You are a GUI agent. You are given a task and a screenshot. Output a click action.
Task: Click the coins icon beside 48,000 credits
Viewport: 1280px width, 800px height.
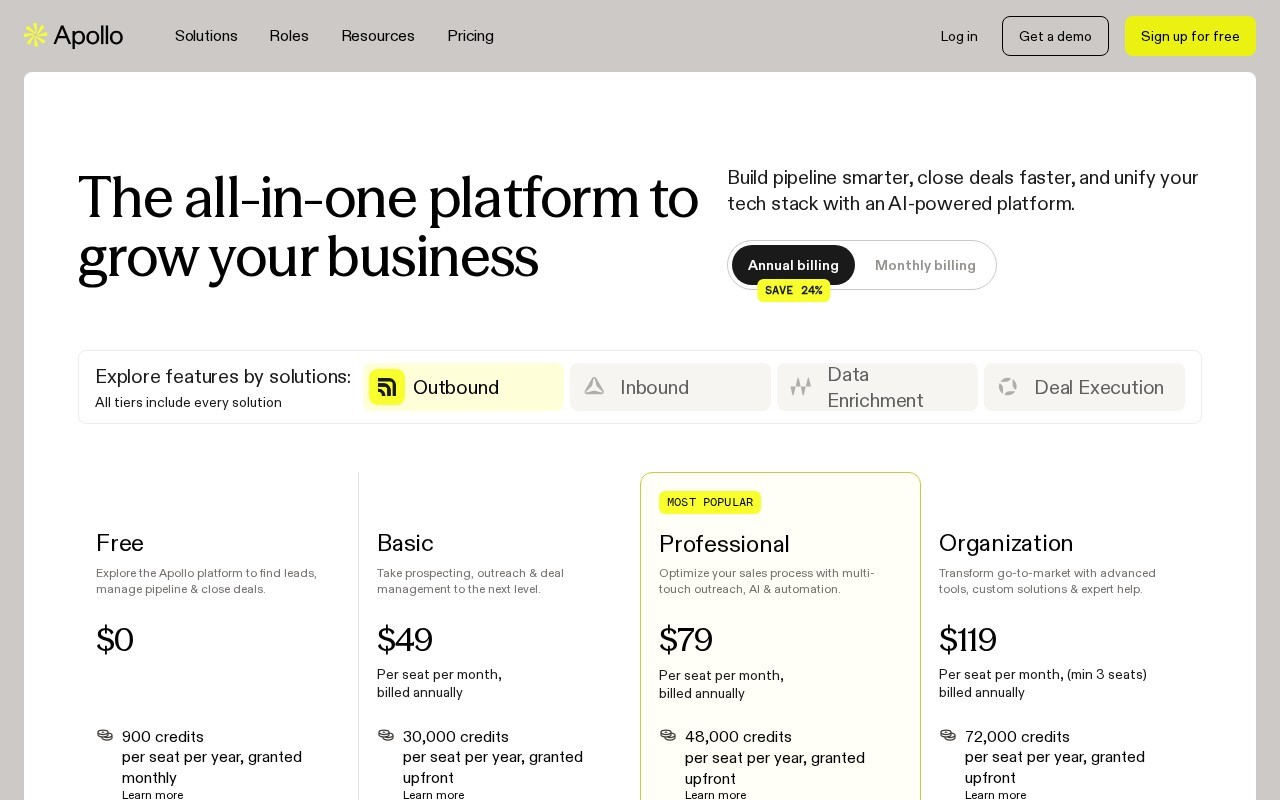coord(668,736)
